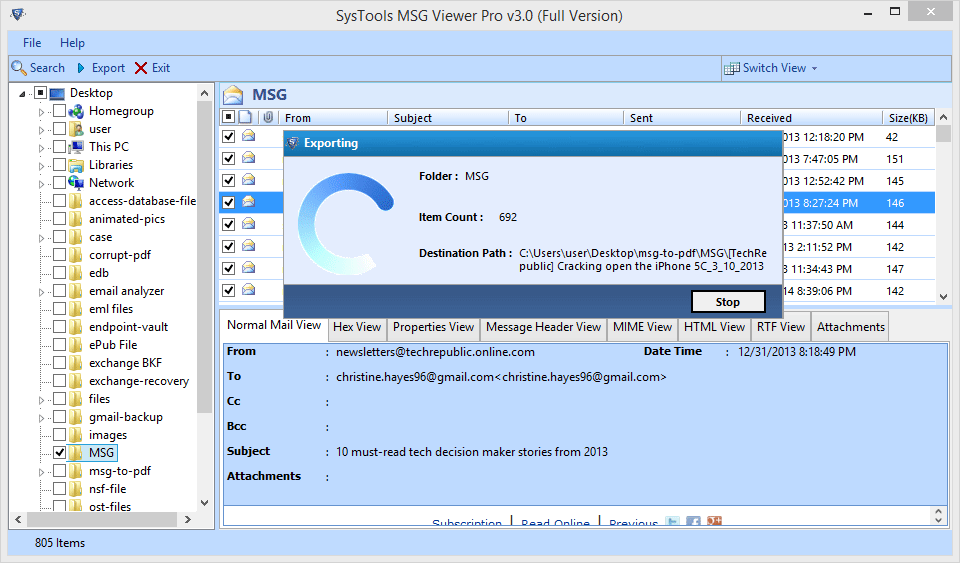Viewport: 960px width, 563px height.
Task: Check the msg-to-pdf folder checkbox
Action: (59, 471)
